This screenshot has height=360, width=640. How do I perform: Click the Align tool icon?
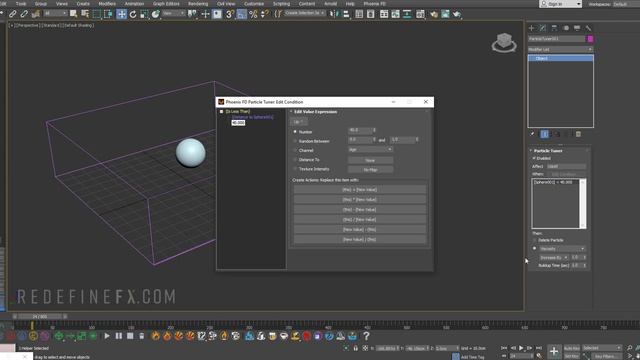tap(346, 14)
